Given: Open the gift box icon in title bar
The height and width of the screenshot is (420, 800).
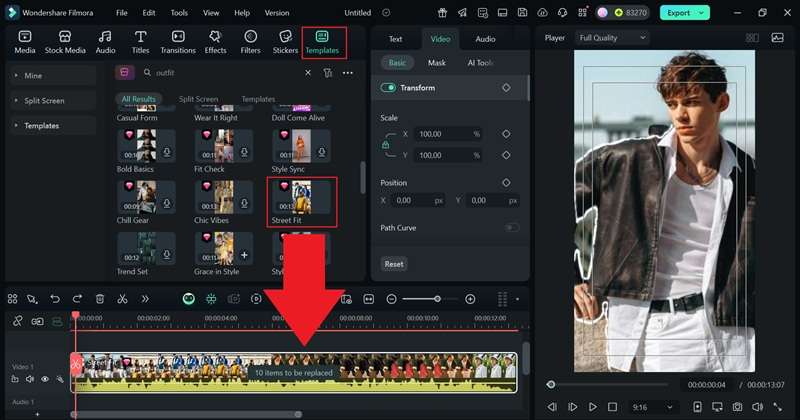Looking at the screenshot, I should [442, 13].
